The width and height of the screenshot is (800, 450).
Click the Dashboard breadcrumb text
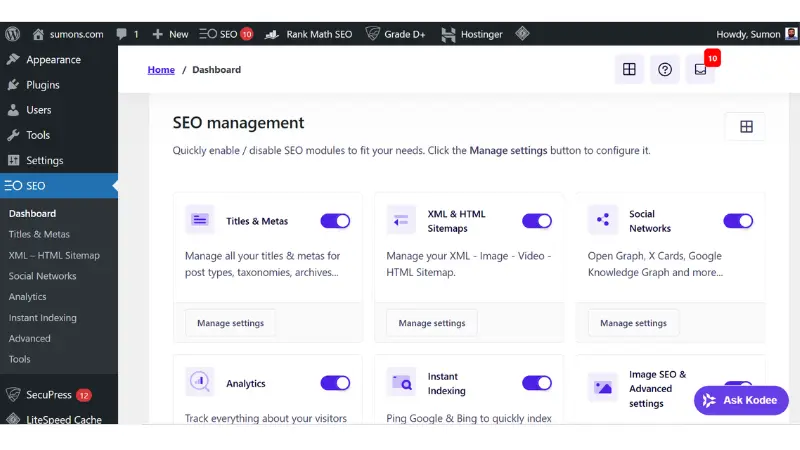[x=216, y=70]
